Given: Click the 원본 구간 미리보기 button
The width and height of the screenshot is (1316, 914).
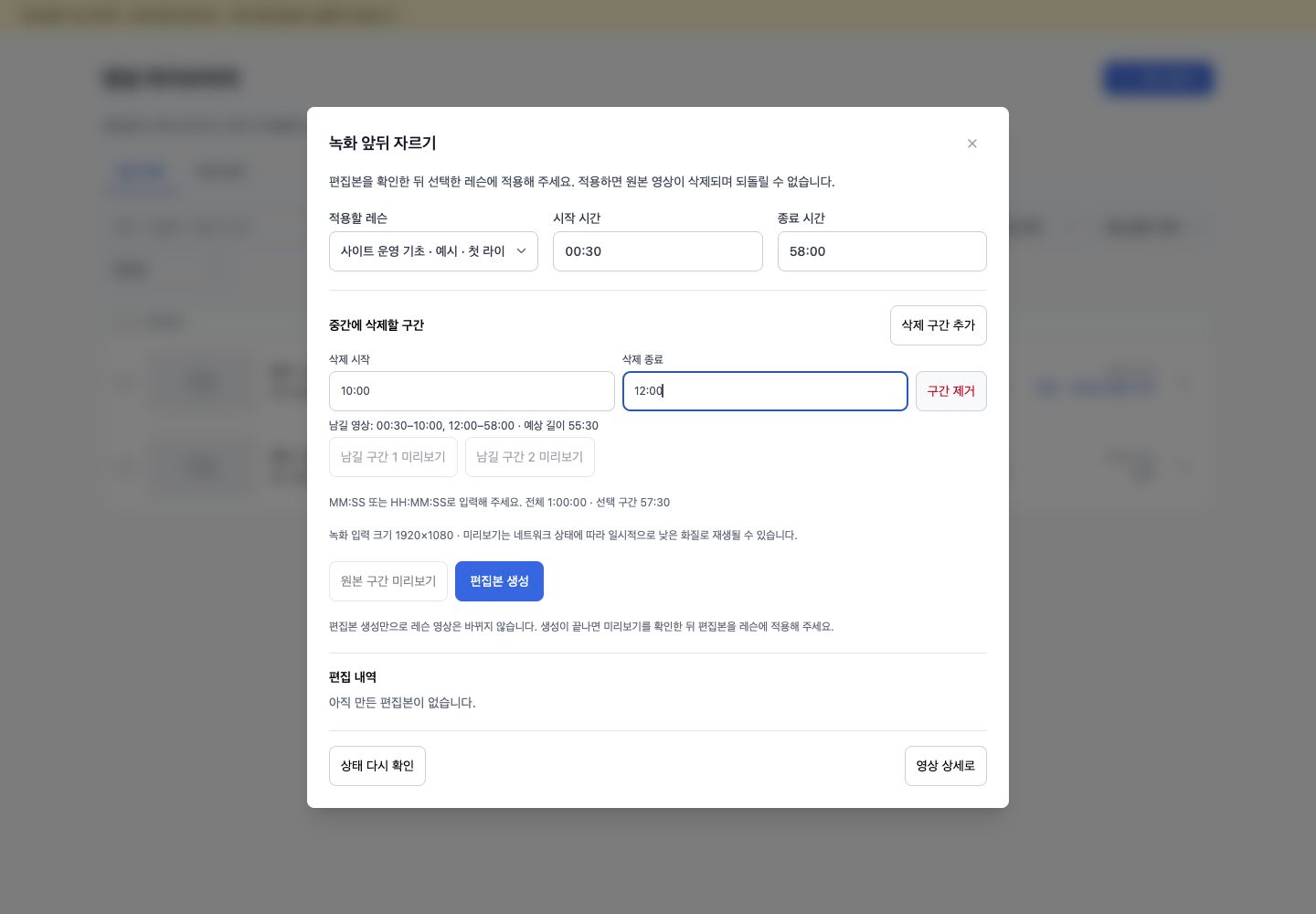Looking at the screenshot, I should [x=388, y=581].
